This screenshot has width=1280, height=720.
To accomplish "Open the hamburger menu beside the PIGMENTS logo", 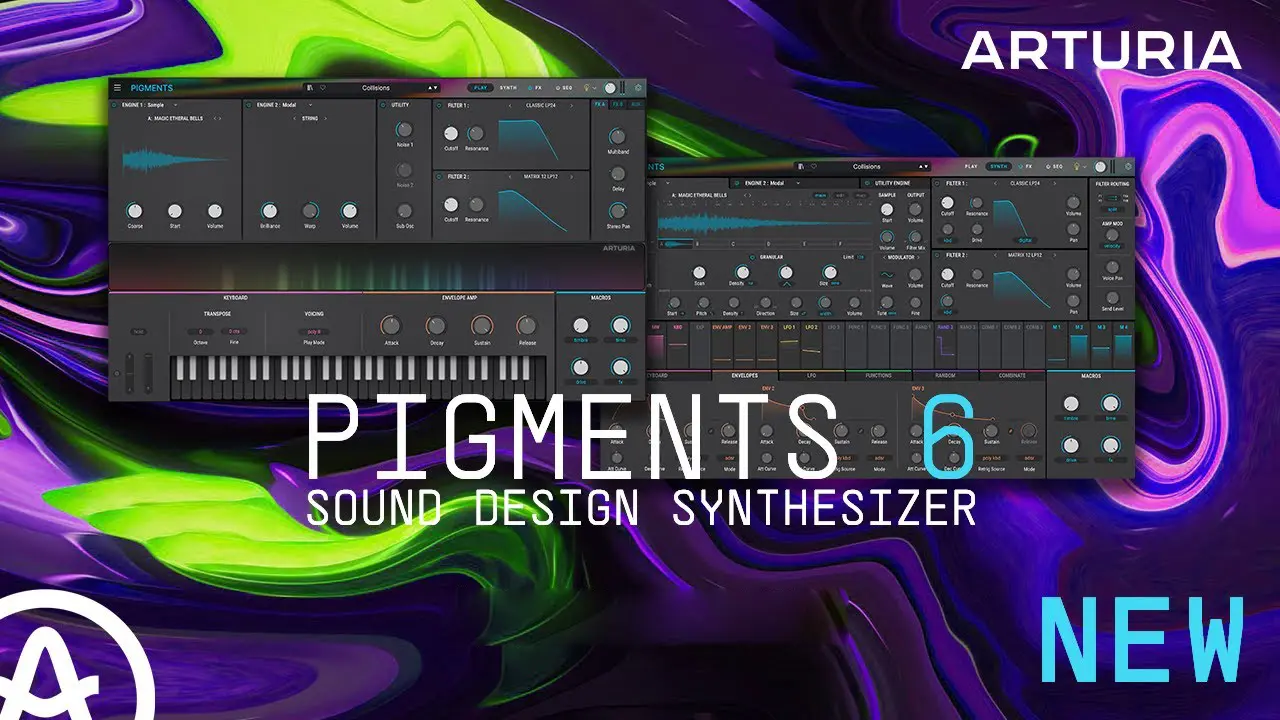I will click(x=117, y=88).
